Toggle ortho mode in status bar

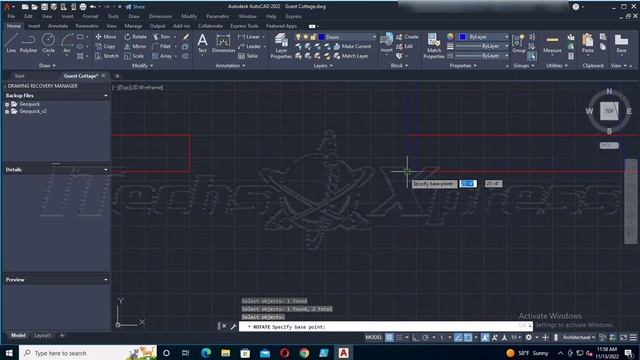416,337
